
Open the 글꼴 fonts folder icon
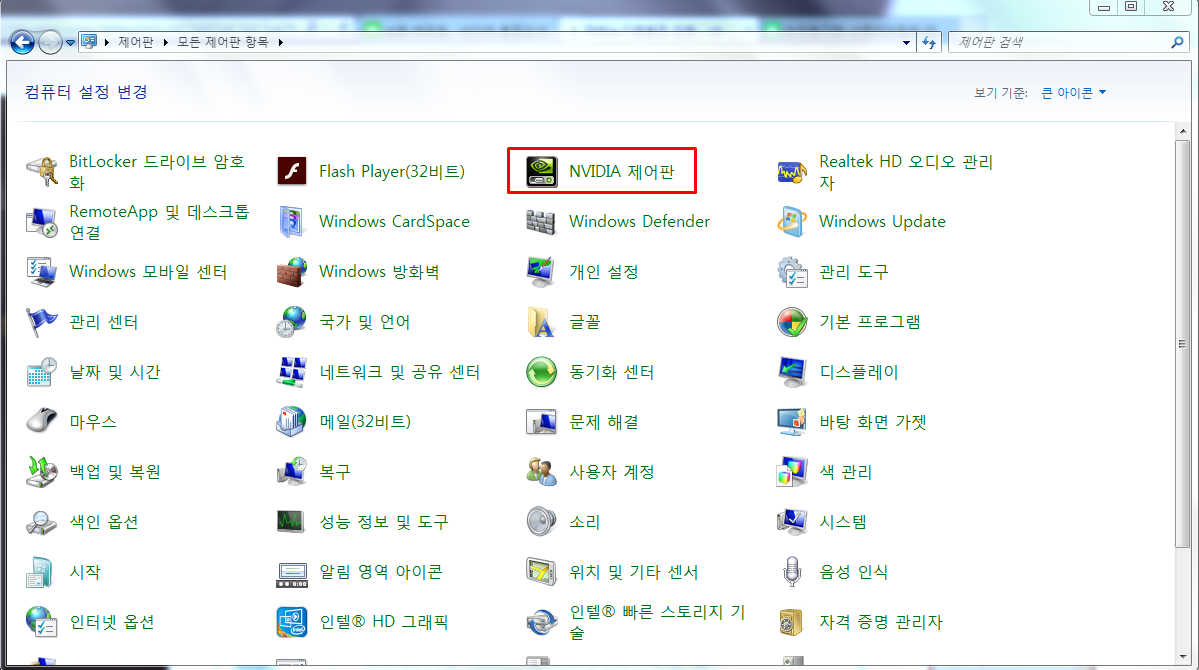tap(541, 322)
